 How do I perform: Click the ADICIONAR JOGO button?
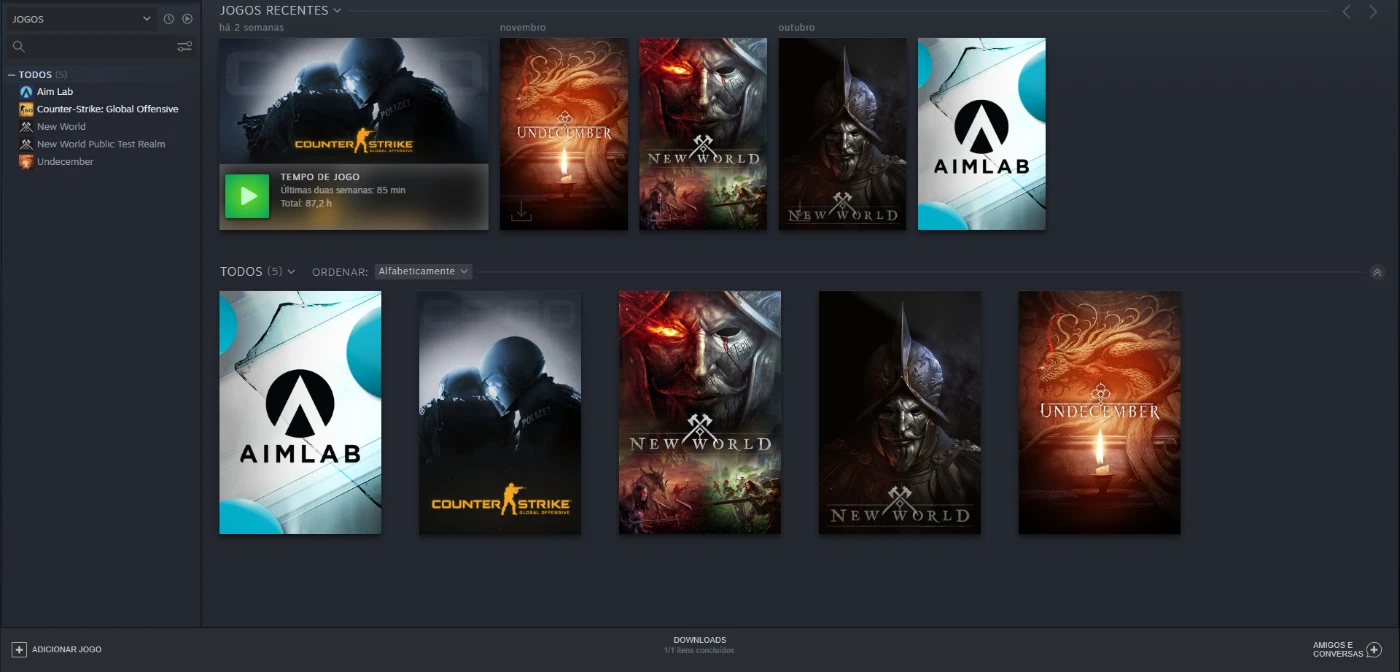tap(57, 650)
